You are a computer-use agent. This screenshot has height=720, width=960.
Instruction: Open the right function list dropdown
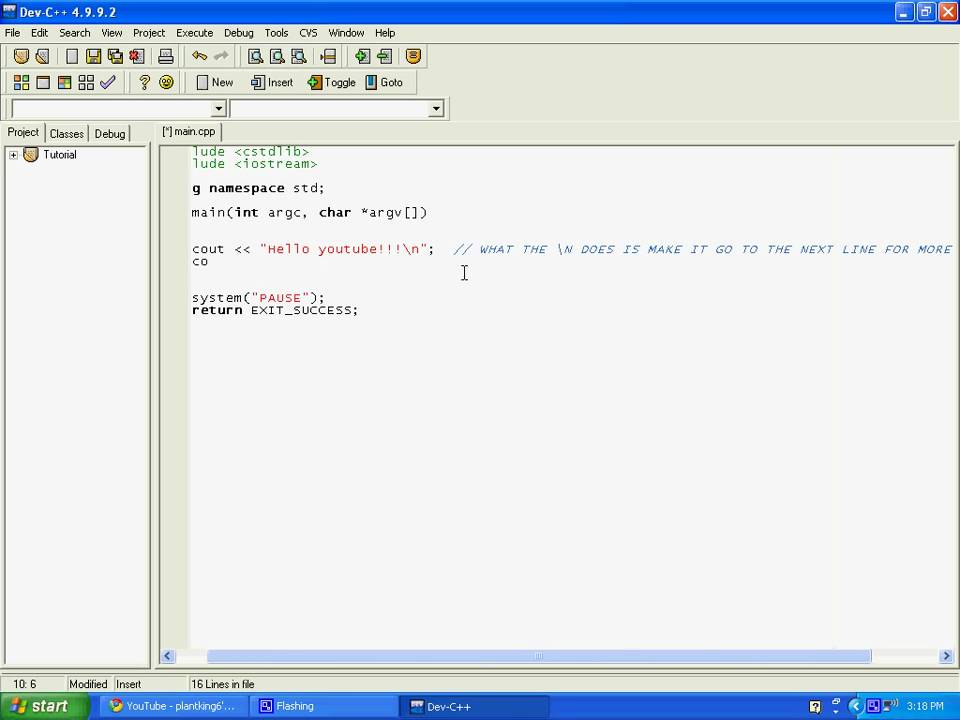435,108
